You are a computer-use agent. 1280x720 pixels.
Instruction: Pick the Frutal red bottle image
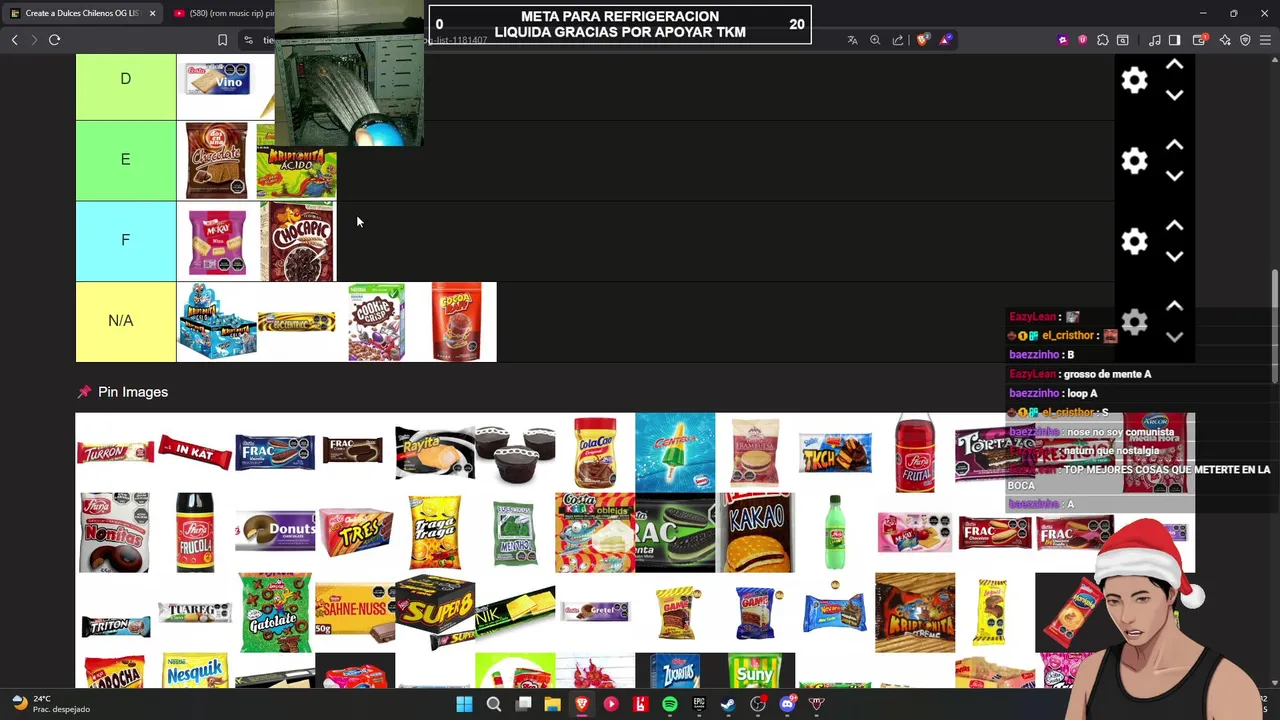(915, 452)
